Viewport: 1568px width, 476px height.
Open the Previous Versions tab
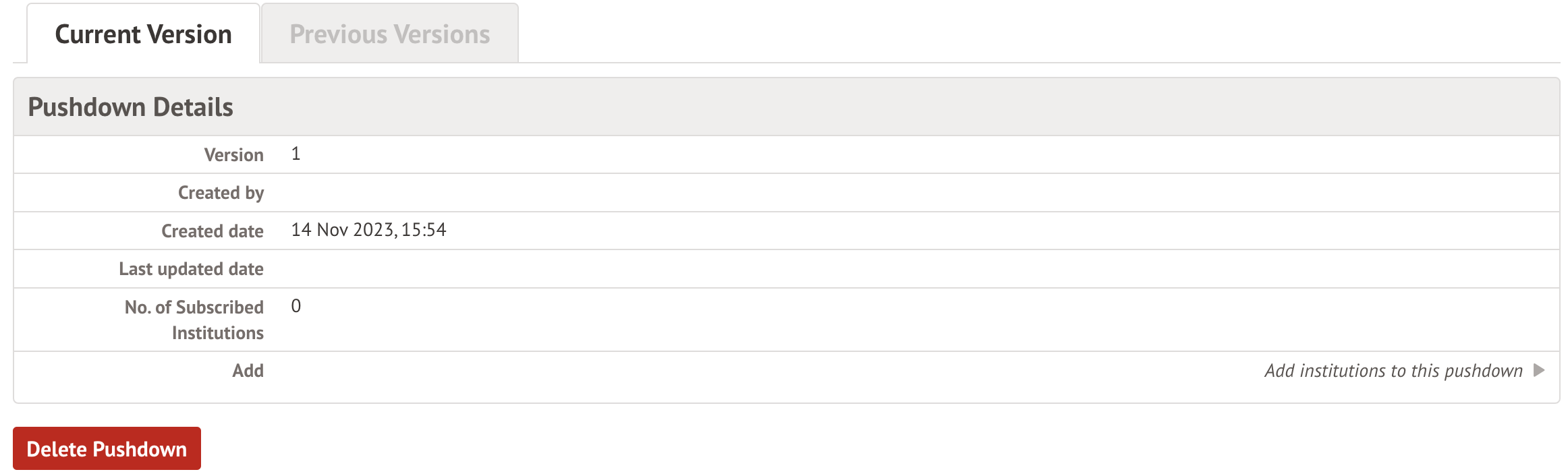click(x=390, y=34)
